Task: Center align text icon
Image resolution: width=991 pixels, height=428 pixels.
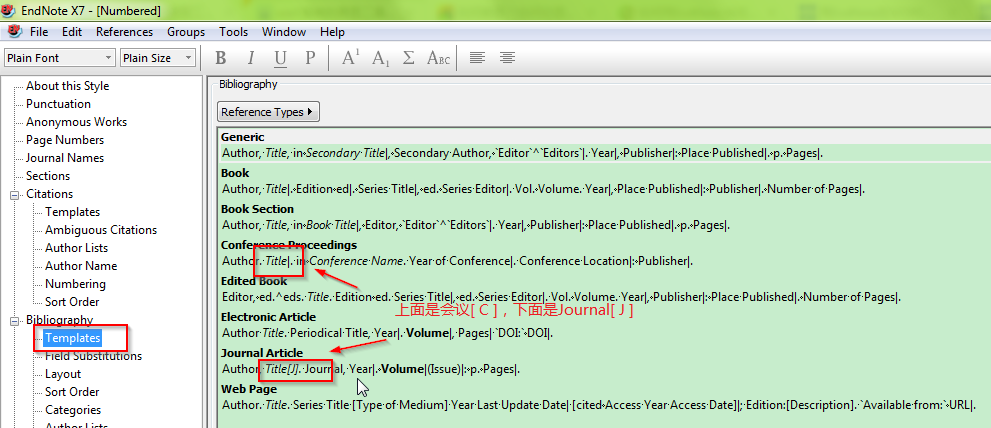Action: [x=507, y=58]
